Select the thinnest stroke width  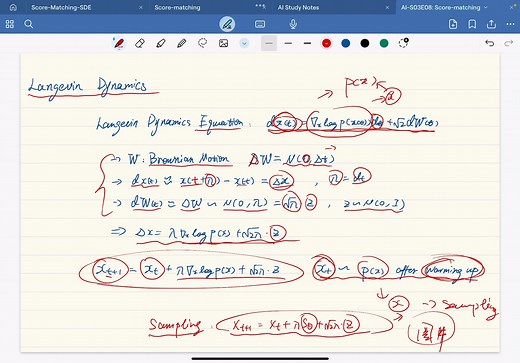click(x=269, y=43)
